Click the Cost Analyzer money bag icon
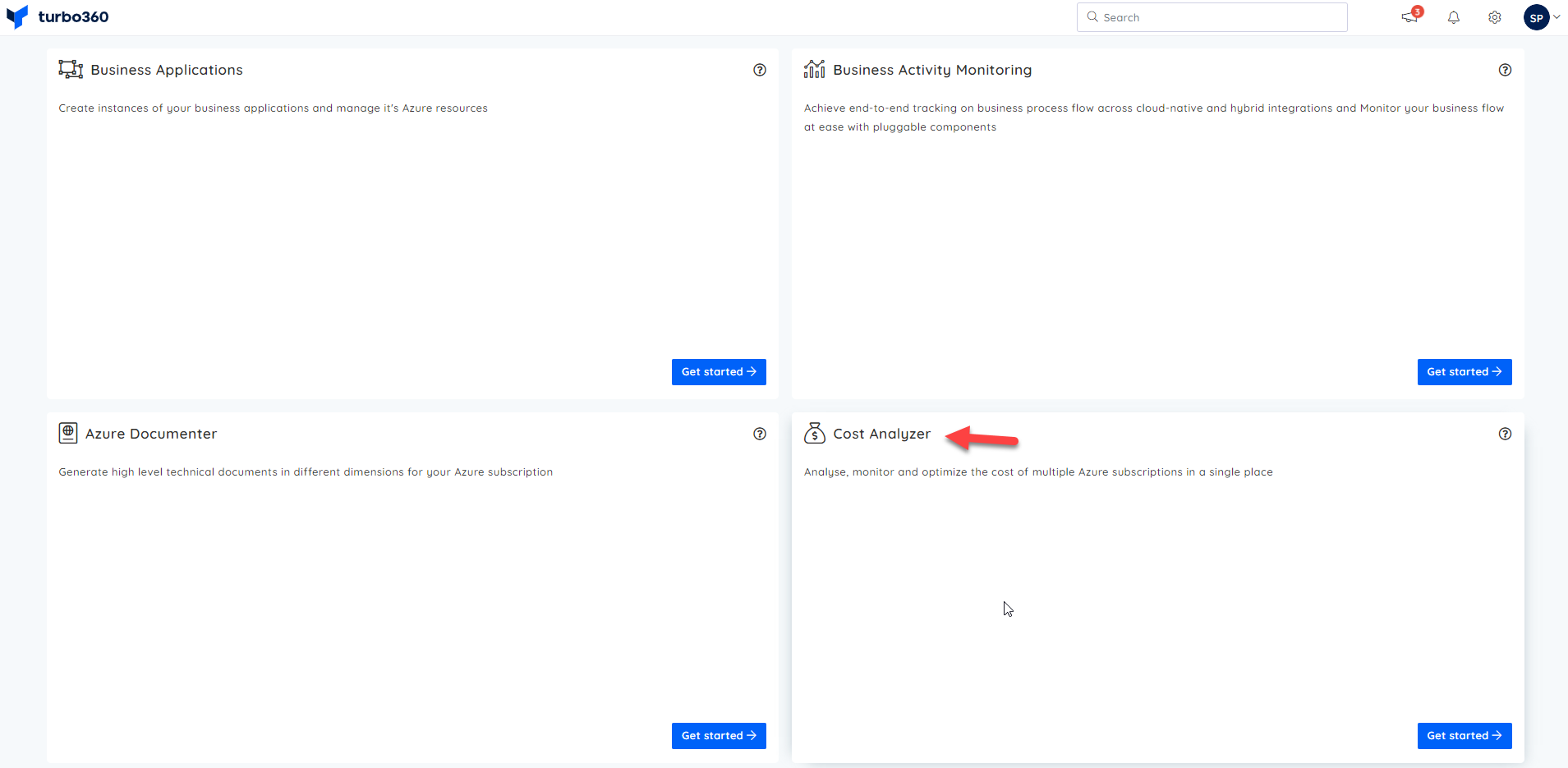The width and height of the screenshot is (1568, 768). tap(814, 433)
